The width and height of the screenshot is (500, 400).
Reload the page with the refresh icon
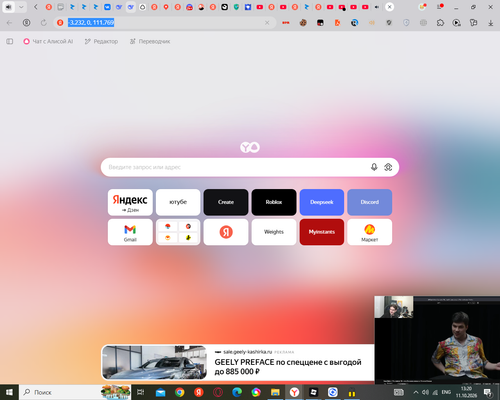[x=44, y=23]
